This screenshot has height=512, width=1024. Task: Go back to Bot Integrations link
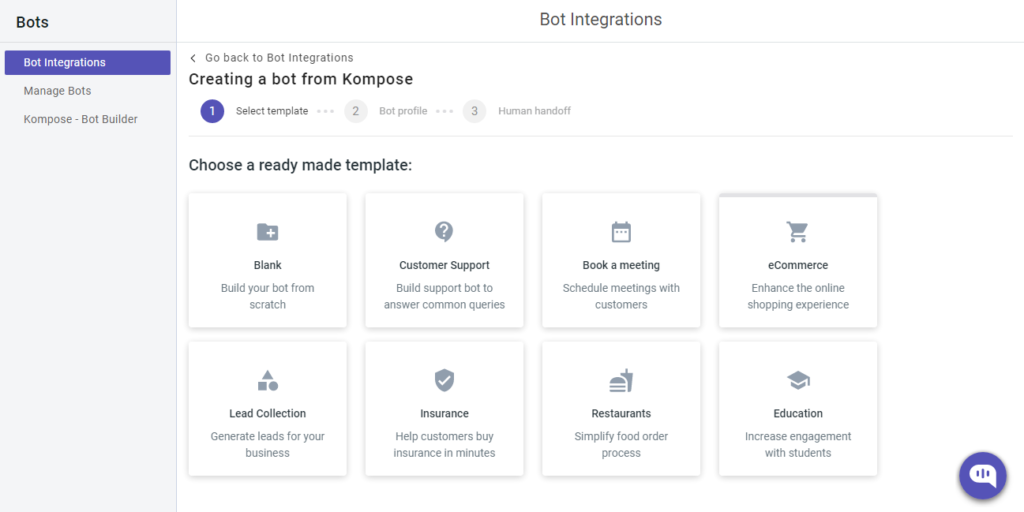(x=279, y=57)
